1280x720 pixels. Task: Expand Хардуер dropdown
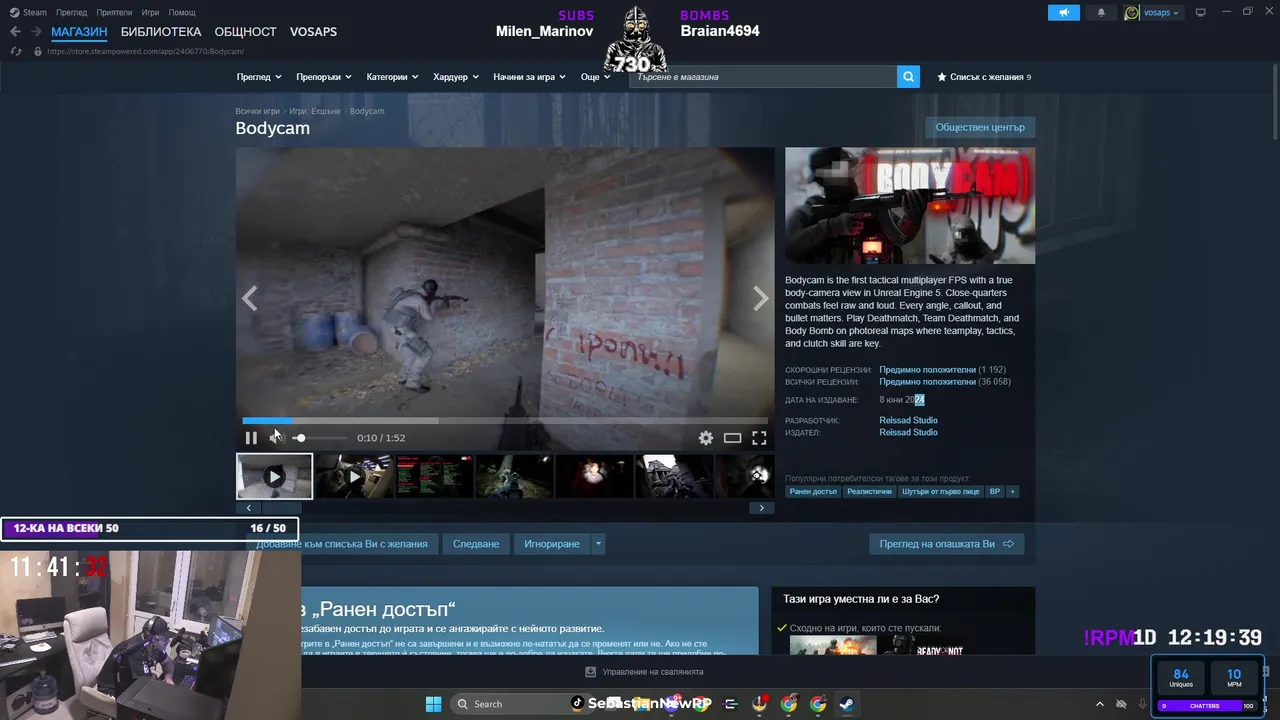(x=456, y=77)
